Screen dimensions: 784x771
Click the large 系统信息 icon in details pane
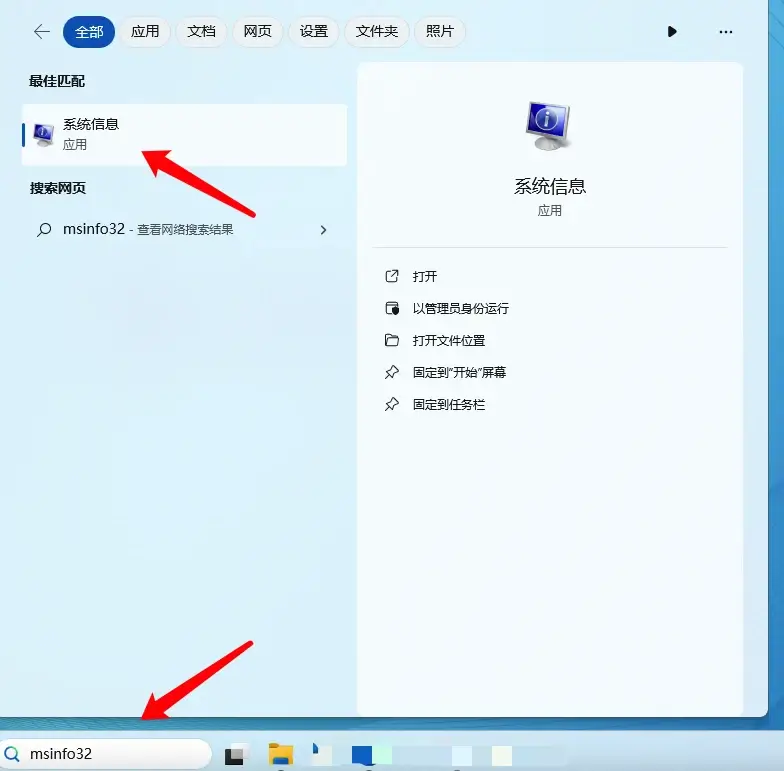[548, 126]
